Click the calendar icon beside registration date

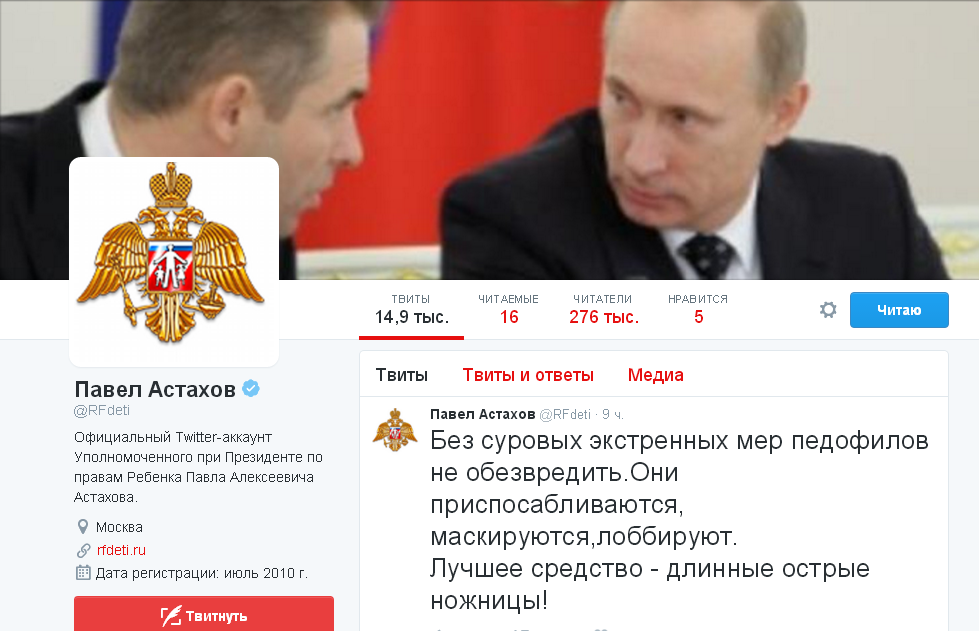[x=83, y=572]
